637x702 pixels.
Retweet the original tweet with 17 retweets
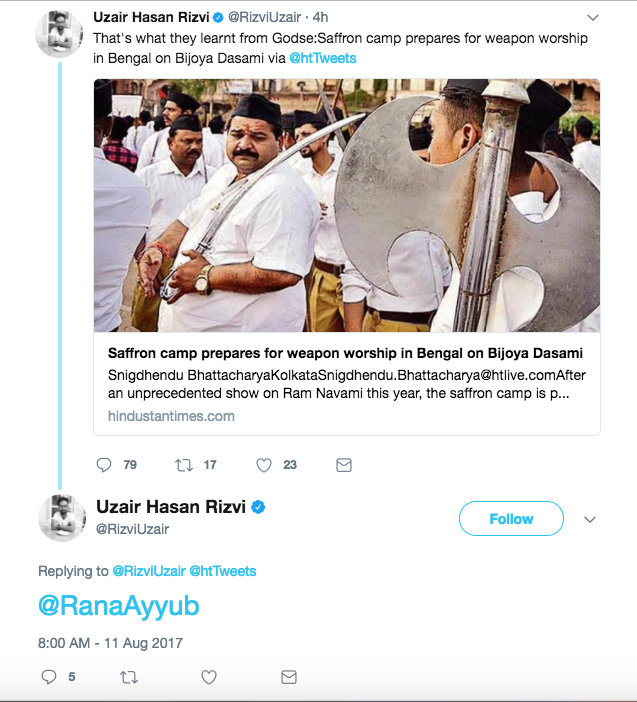(184, 465)
